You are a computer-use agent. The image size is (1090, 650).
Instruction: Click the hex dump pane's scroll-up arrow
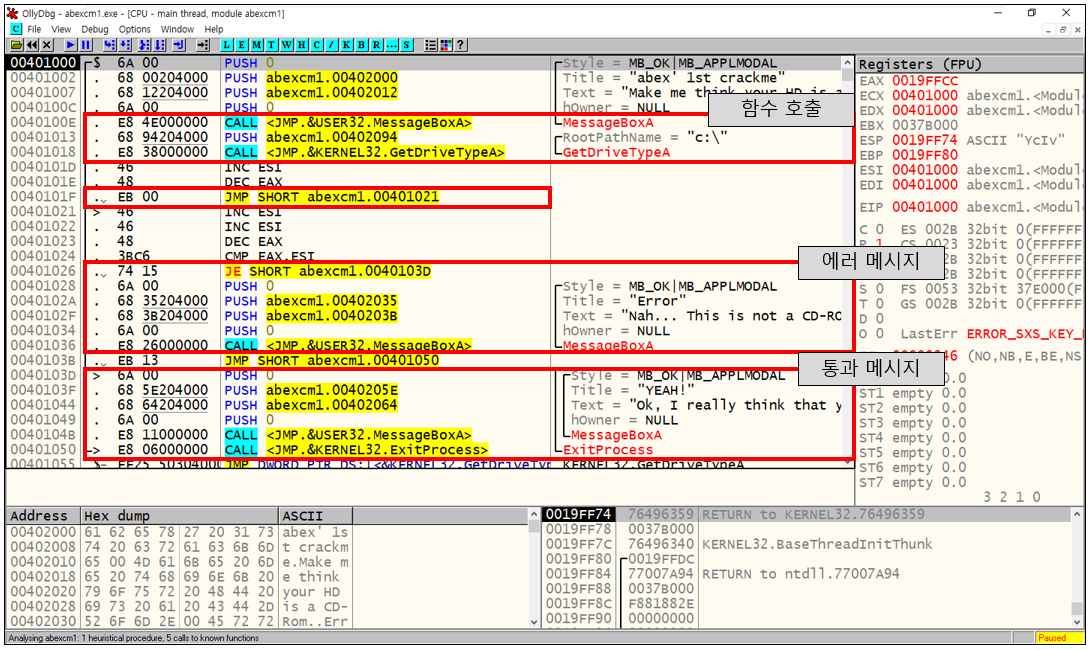pyautogui.click(x=534, y=514)
